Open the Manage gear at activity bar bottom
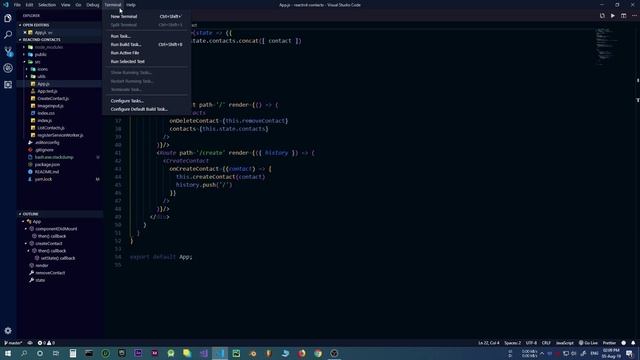Screen dimensions: 640x360 [8, 331]
